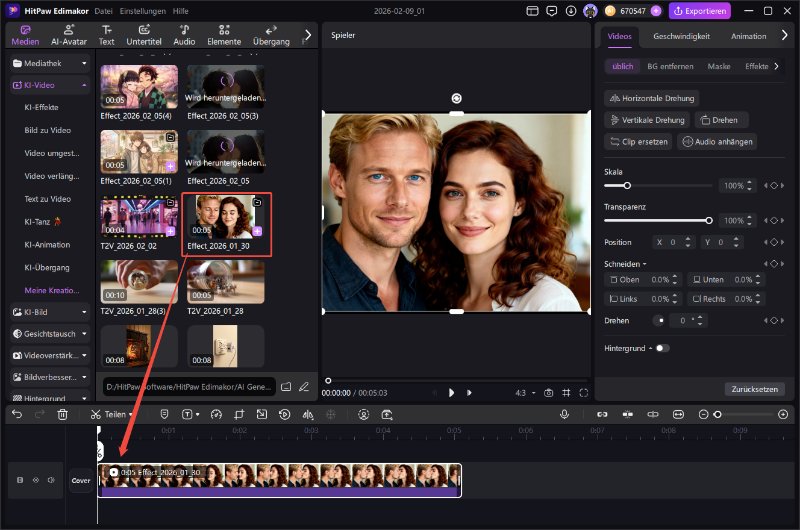Image resolution: width=800 pixels, height=530 pixels.
Task: Click the speed gauge icon in timeline toolbar
Action: [216, 415]
